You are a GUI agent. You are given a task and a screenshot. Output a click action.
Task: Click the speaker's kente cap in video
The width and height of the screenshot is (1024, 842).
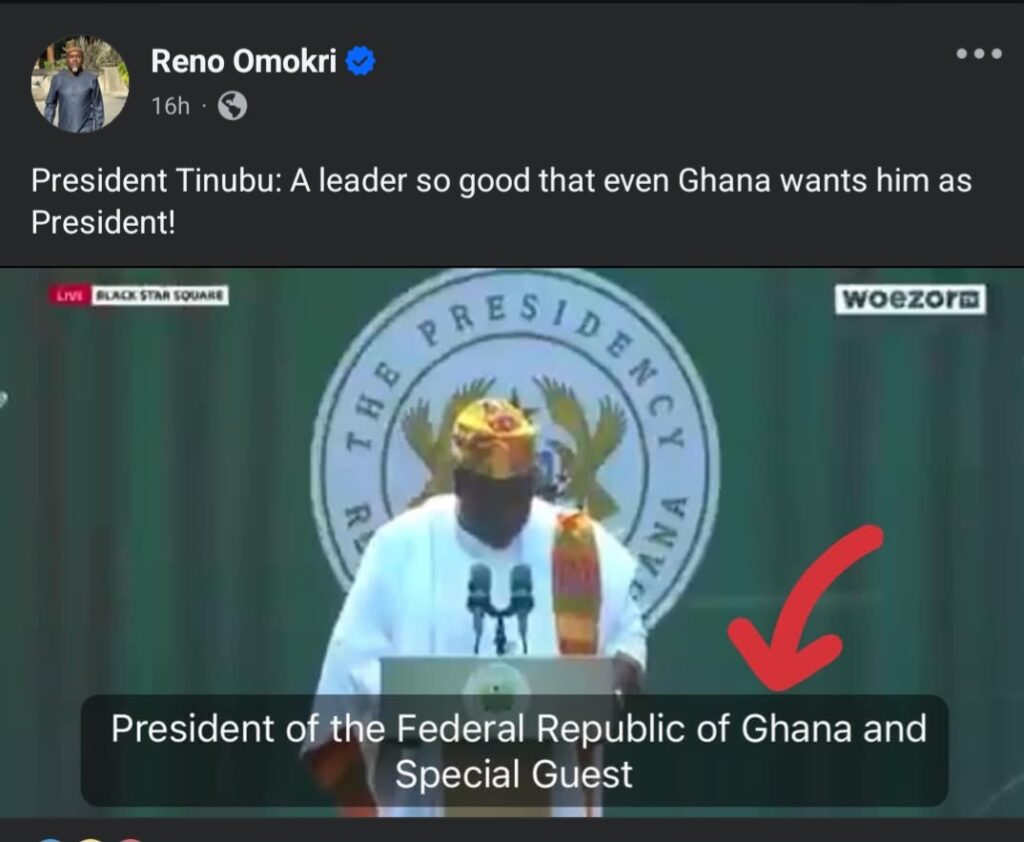[x=495, y=436]
